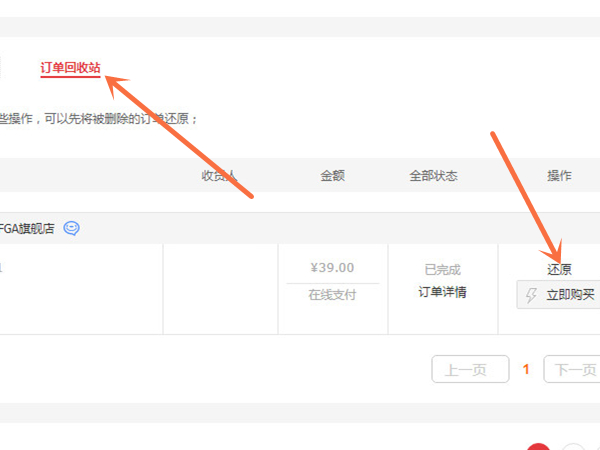Click the 已完成 order status text
This screenshot has width=600, height=450.
coord(442,270)
